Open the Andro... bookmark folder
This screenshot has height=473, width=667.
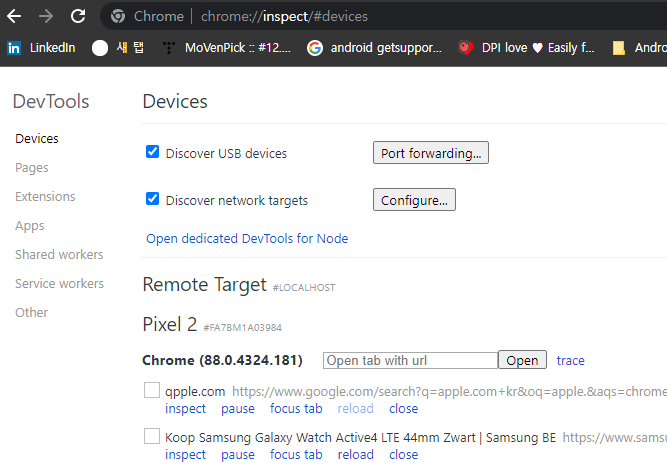pyautogui.click(x=639, y=48)
